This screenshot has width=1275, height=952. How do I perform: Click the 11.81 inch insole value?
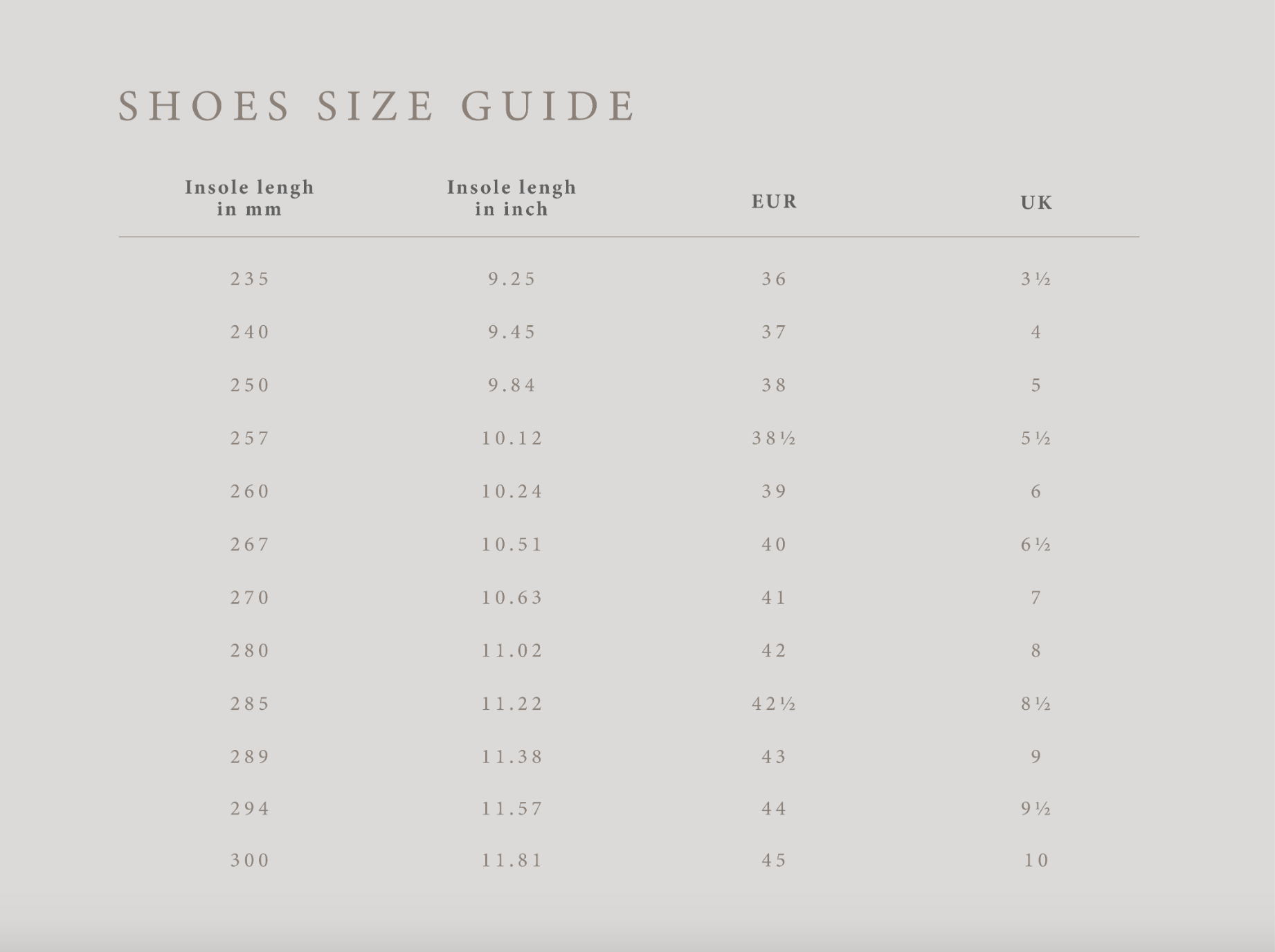512,861
